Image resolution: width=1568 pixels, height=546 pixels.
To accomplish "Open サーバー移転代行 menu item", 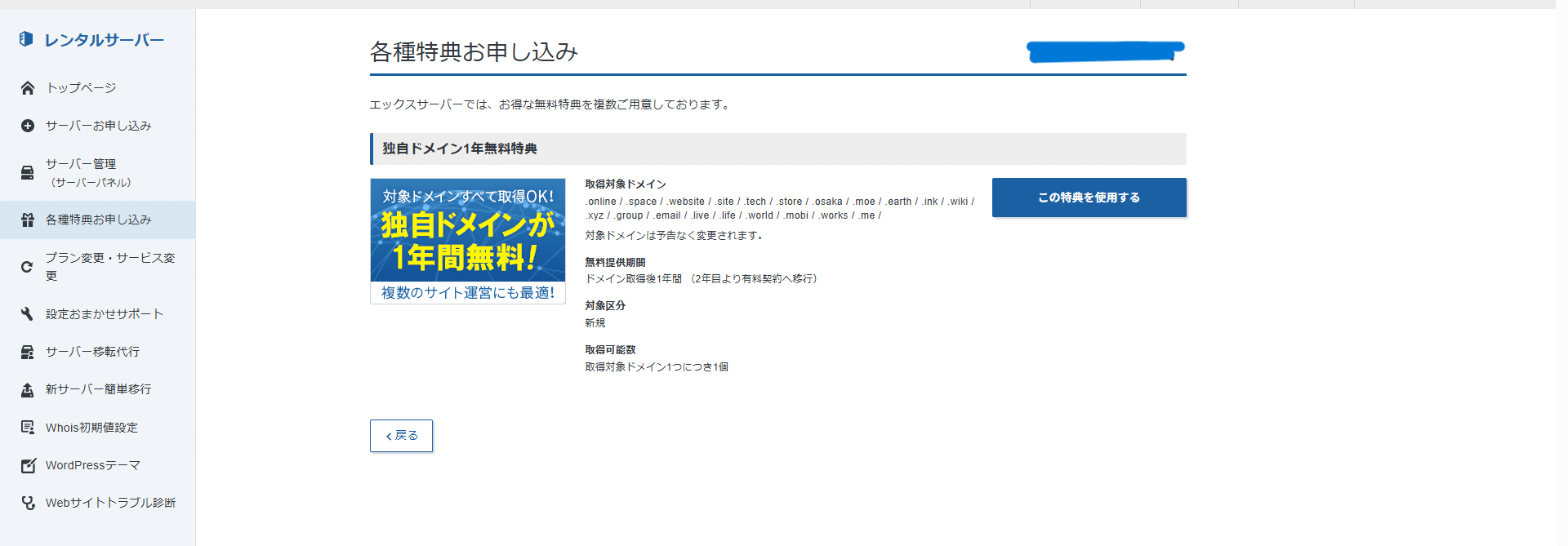I will point(98,352).
